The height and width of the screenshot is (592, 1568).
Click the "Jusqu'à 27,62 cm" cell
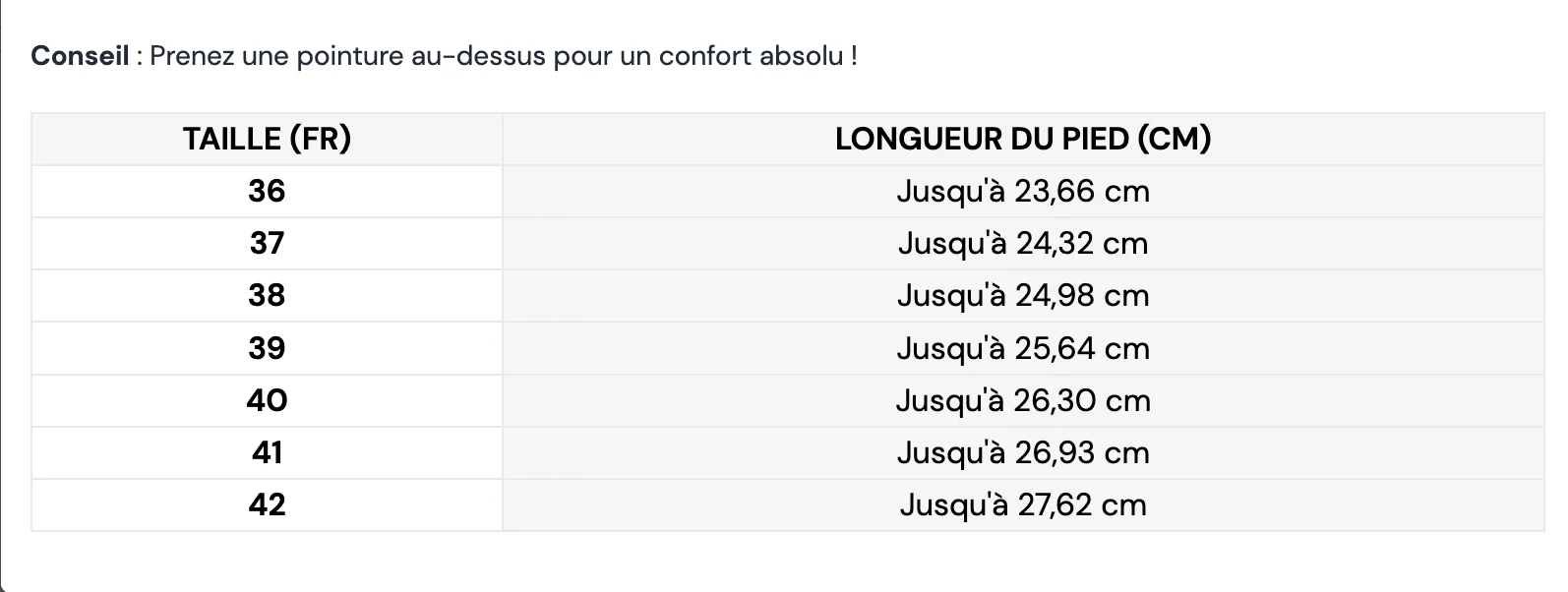tap(1023, 504)
